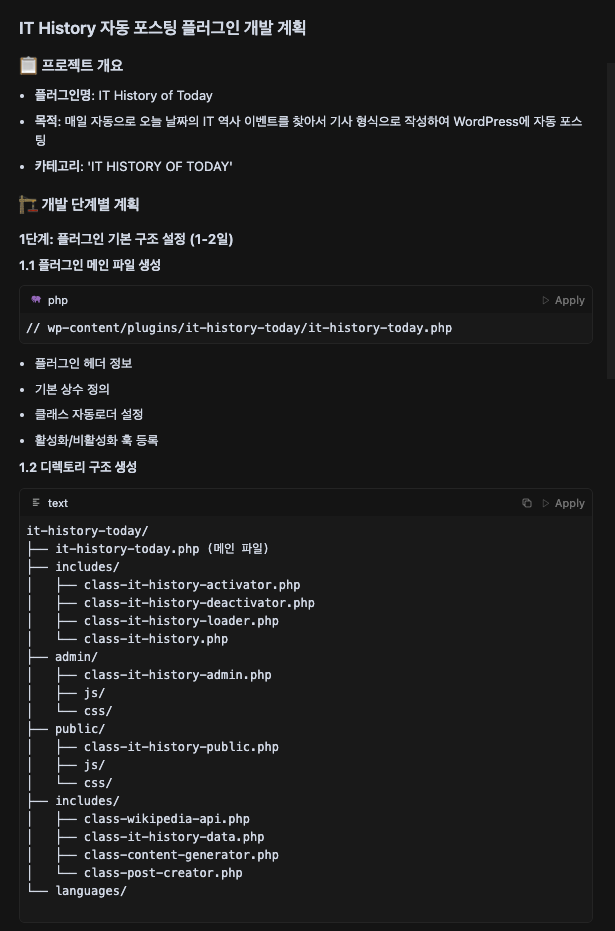Click the '1.2 디렉토리 구조 생성' subheading
Image resolution: width=615 pixels, height=931 pixels.
[x=78, y=467]
